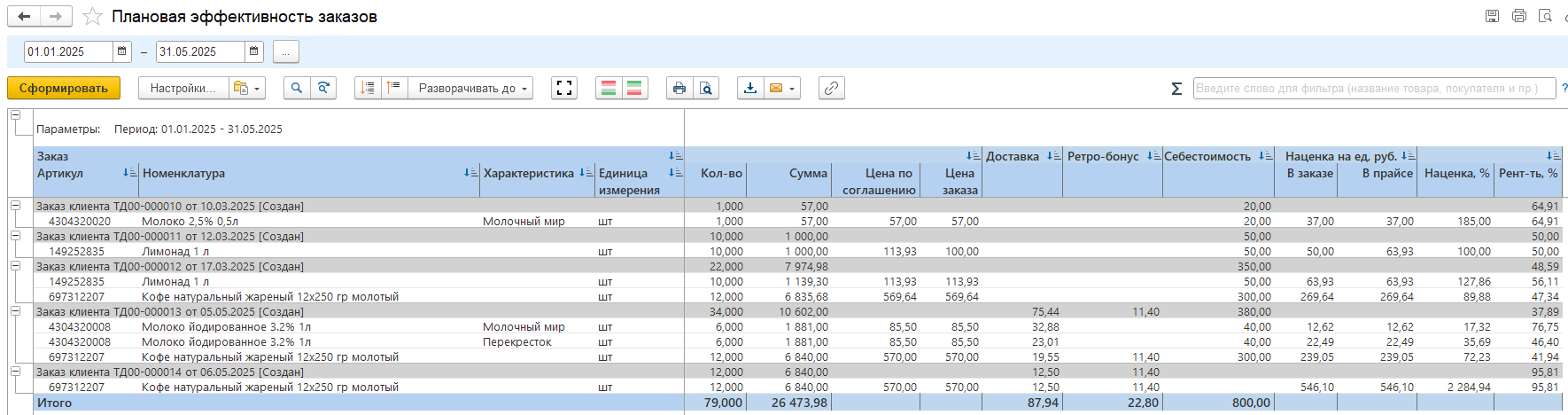This screenshot has height=415, width=1568.
Task: Click the magnifier search icon
Action: [297, 88]
